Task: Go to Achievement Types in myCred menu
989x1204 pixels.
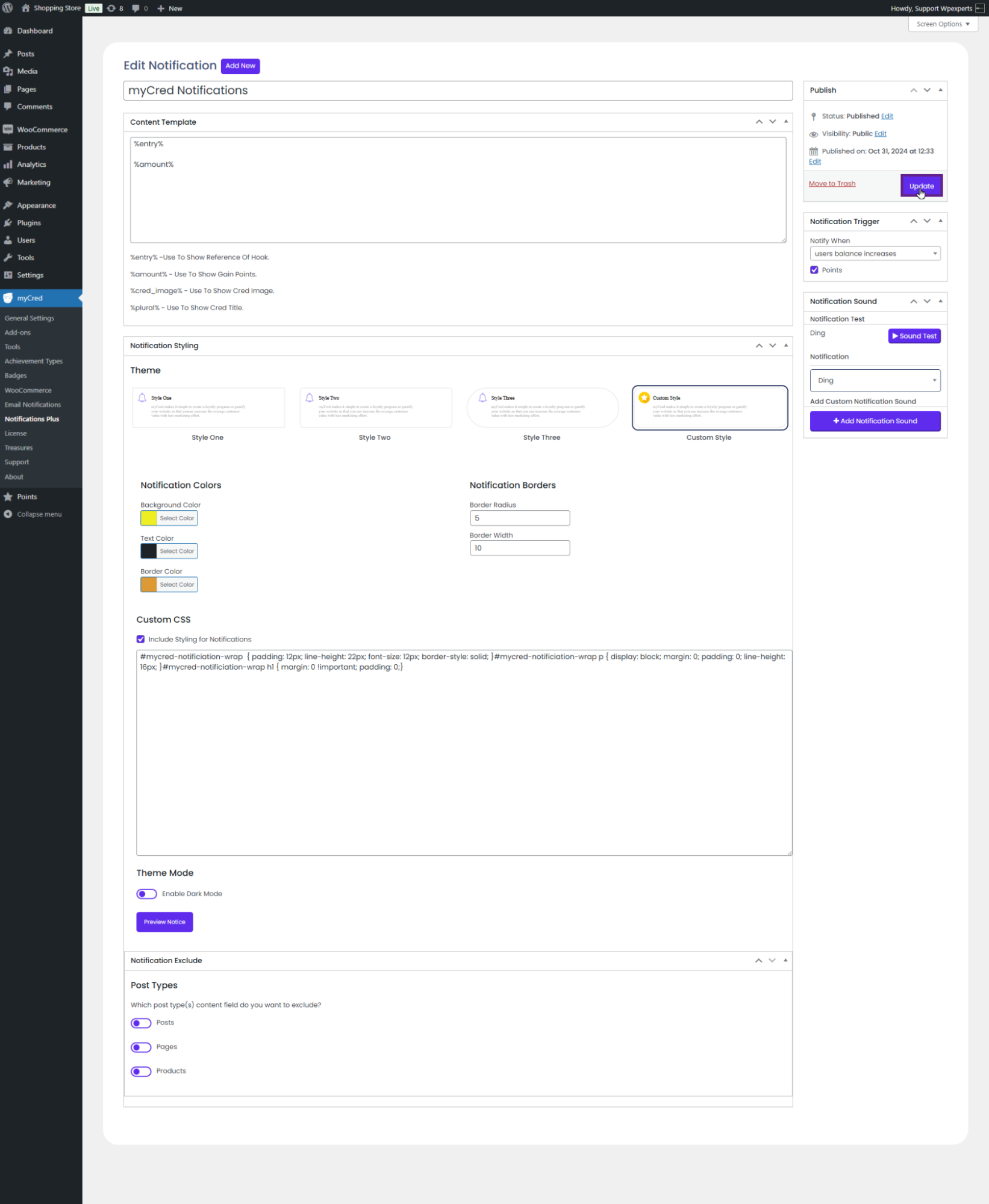Action: [33, 361]
